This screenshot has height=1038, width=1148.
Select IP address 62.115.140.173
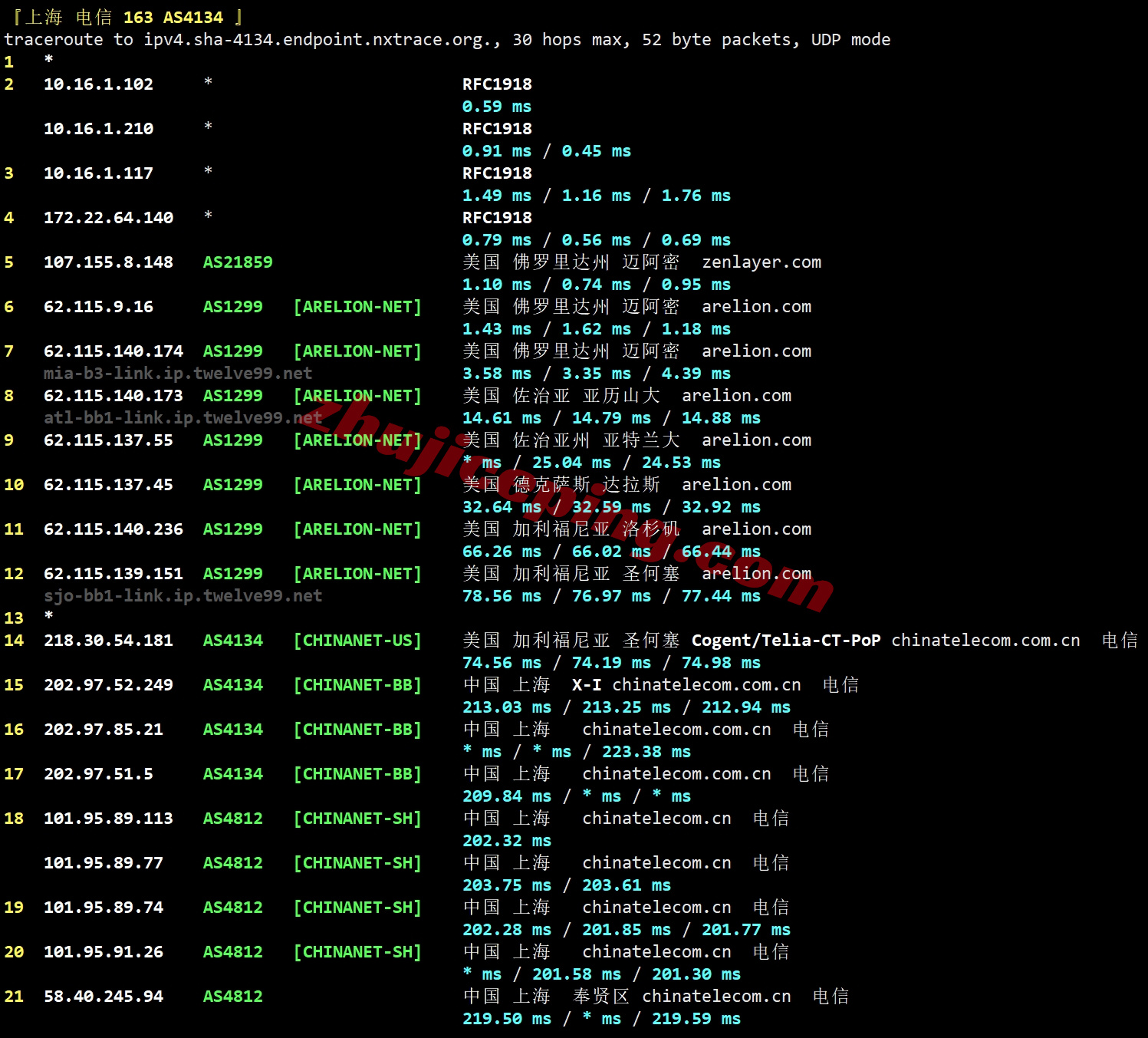(113, 396)
